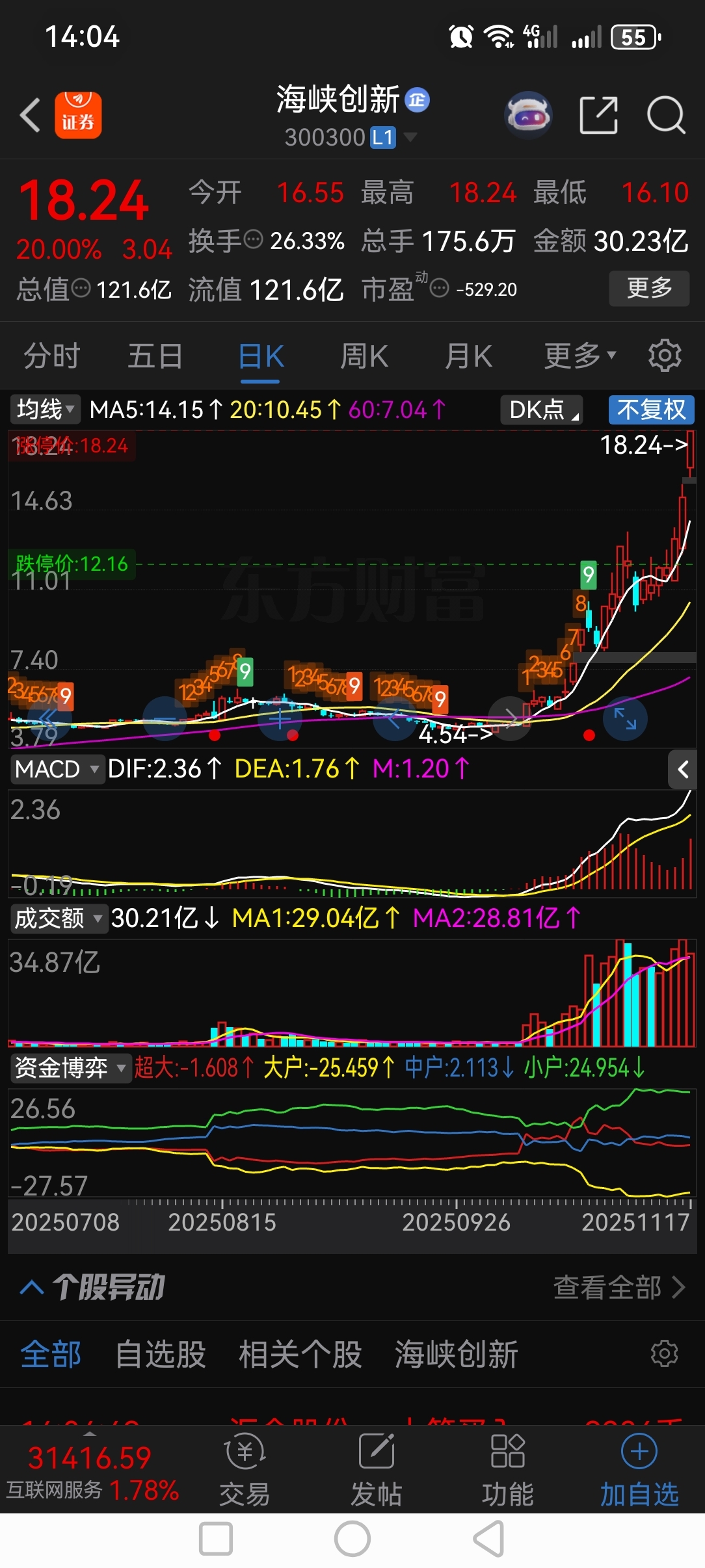Switch to 分时 tab

51,356
